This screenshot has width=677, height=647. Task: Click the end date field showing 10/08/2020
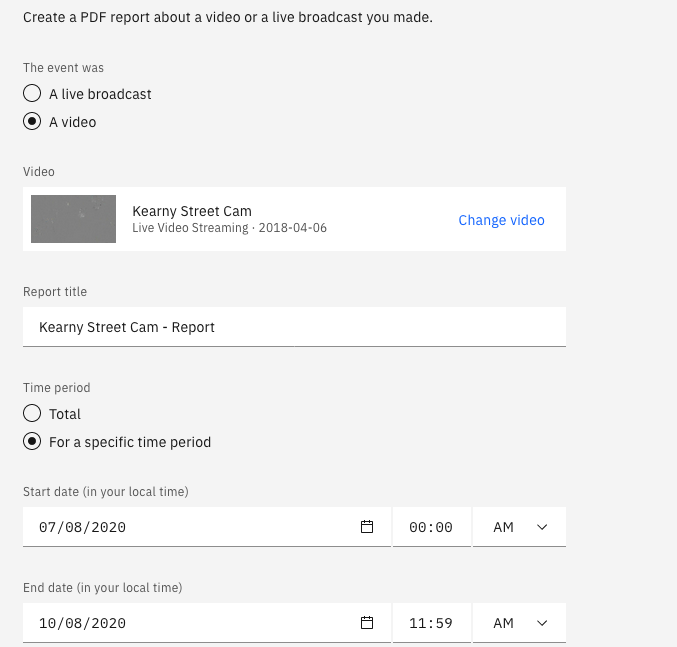coord(207,623)
